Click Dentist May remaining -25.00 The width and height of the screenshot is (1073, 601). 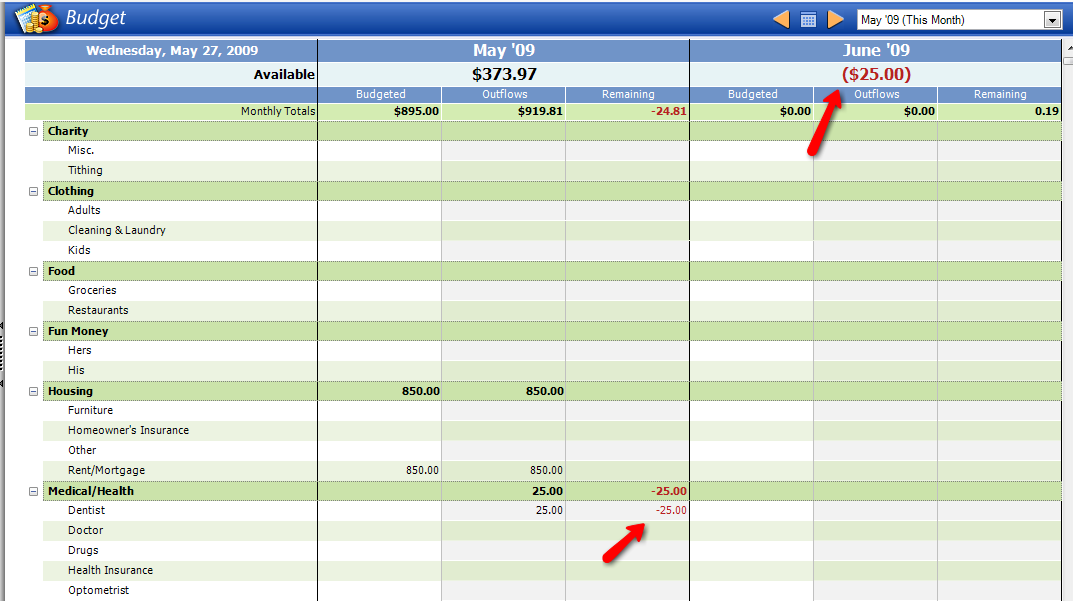671,511
